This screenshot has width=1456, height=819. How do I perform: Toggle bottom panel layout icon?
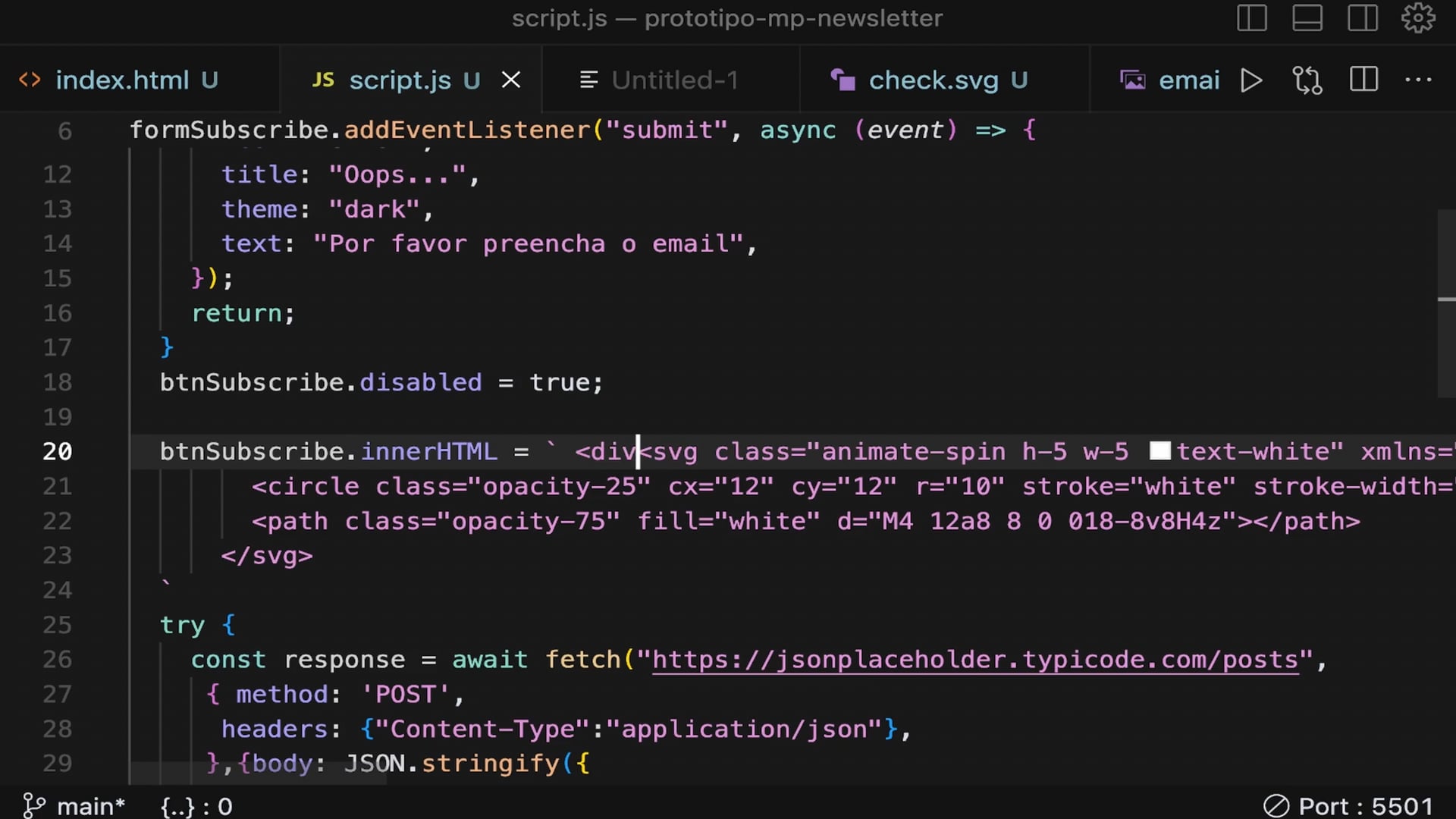coord(1307,18)
